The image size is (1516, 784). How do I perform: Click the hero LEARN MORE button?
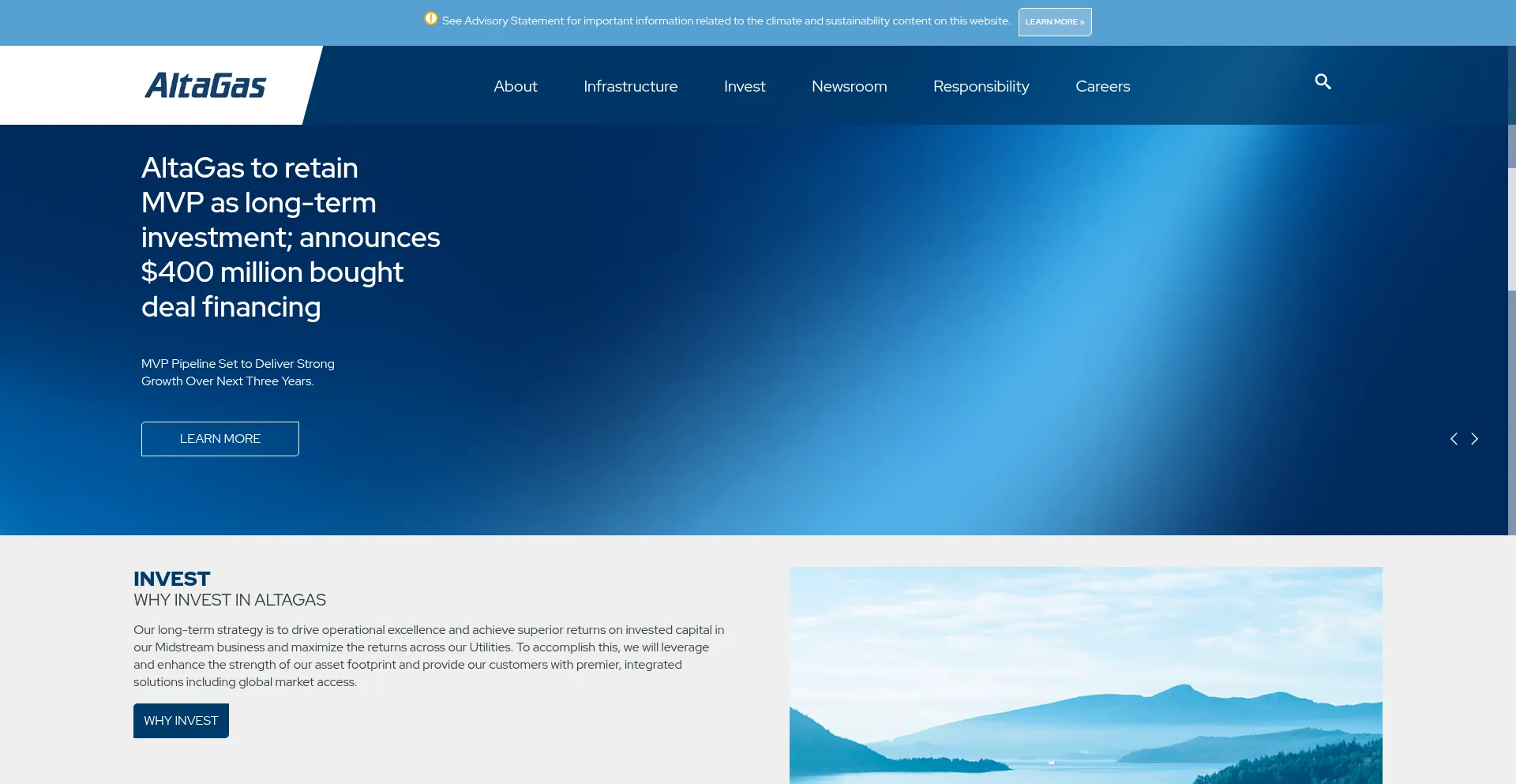click(220, 439)
